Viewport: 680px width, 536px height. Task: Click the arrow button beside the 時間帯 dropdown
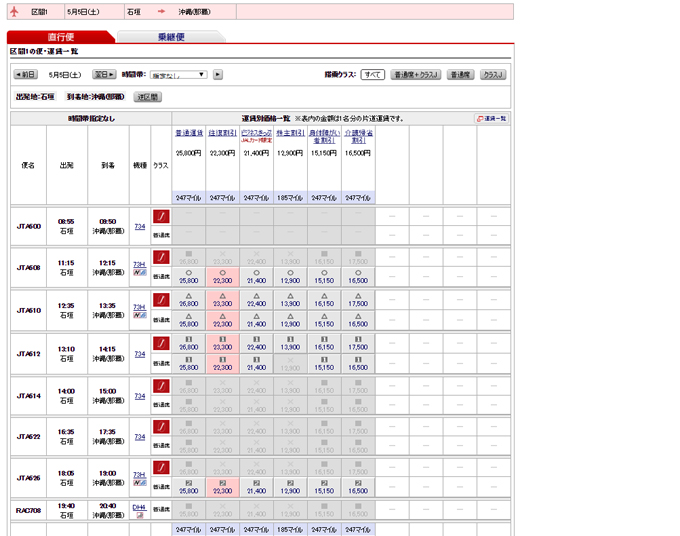218,75
